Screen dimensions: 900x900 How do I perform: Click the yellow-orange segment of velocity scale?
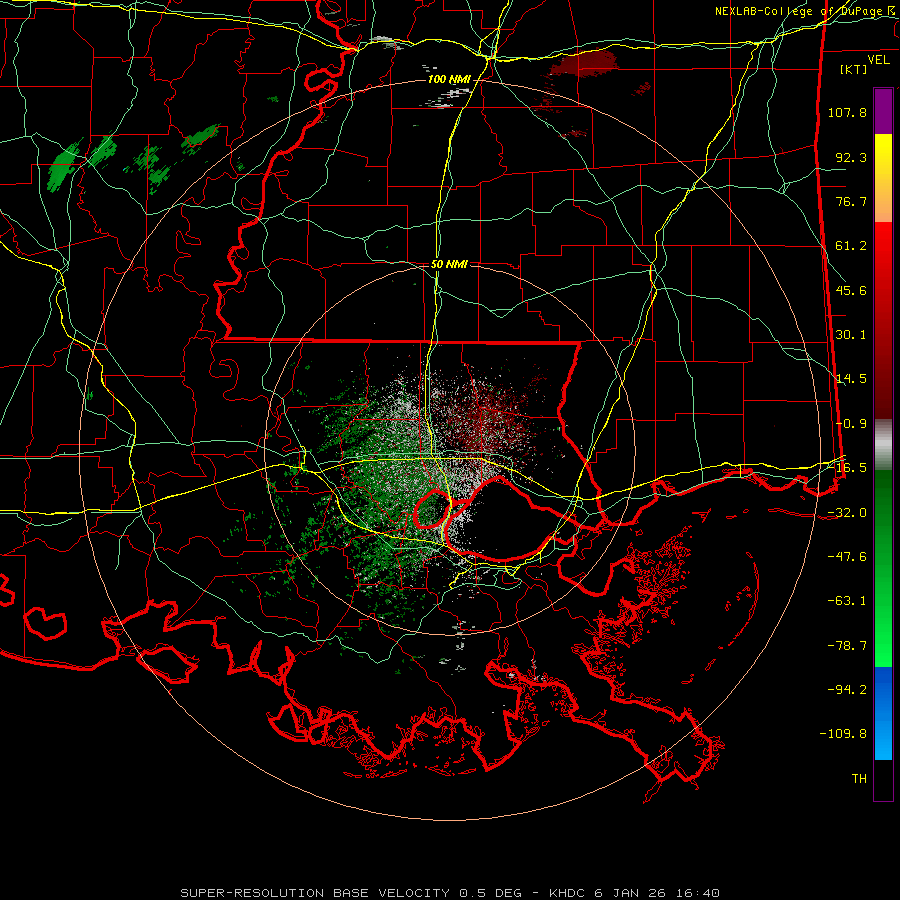883,178
